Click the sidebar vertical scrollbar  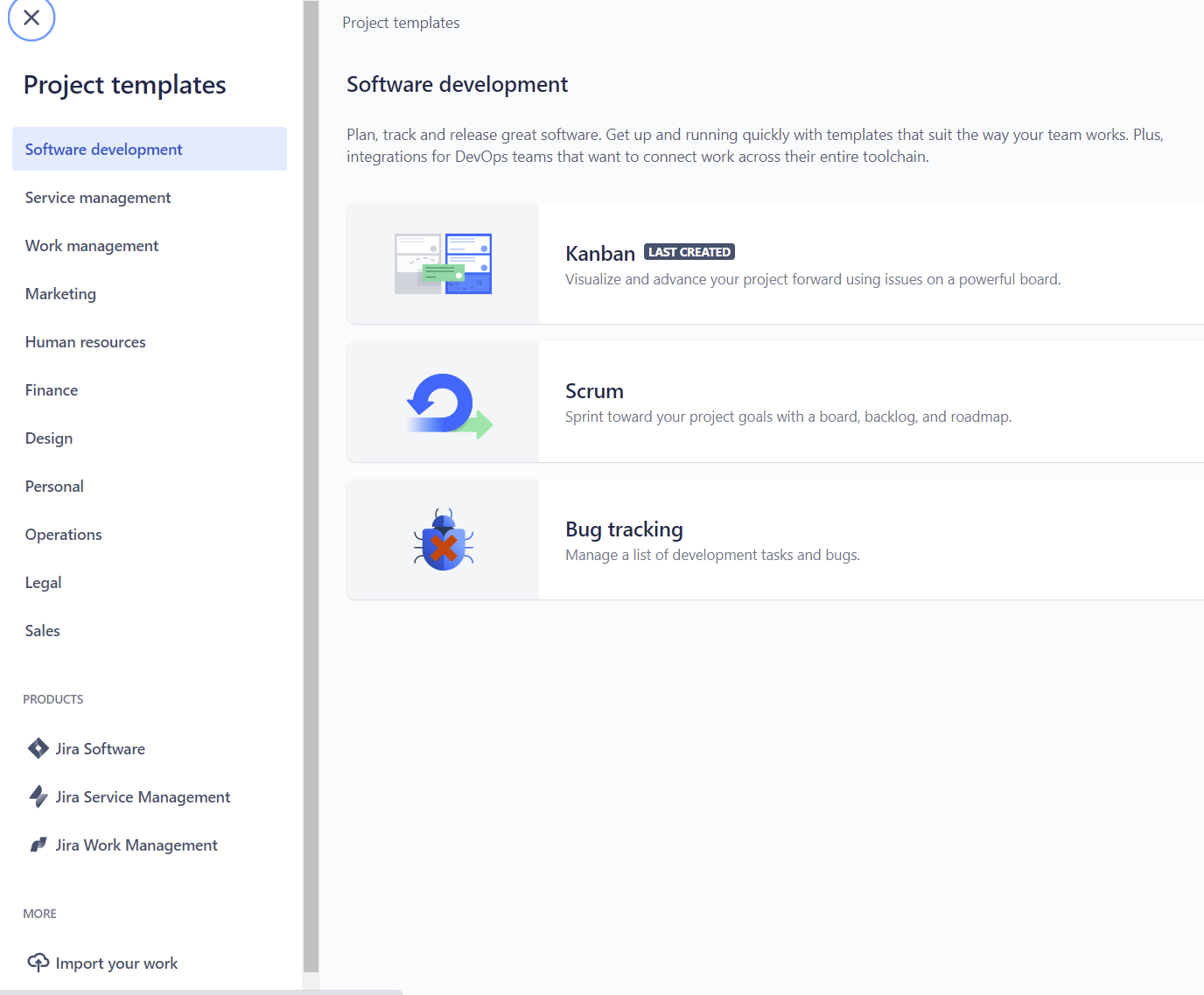pyautogui.click(x=311, y=487)
